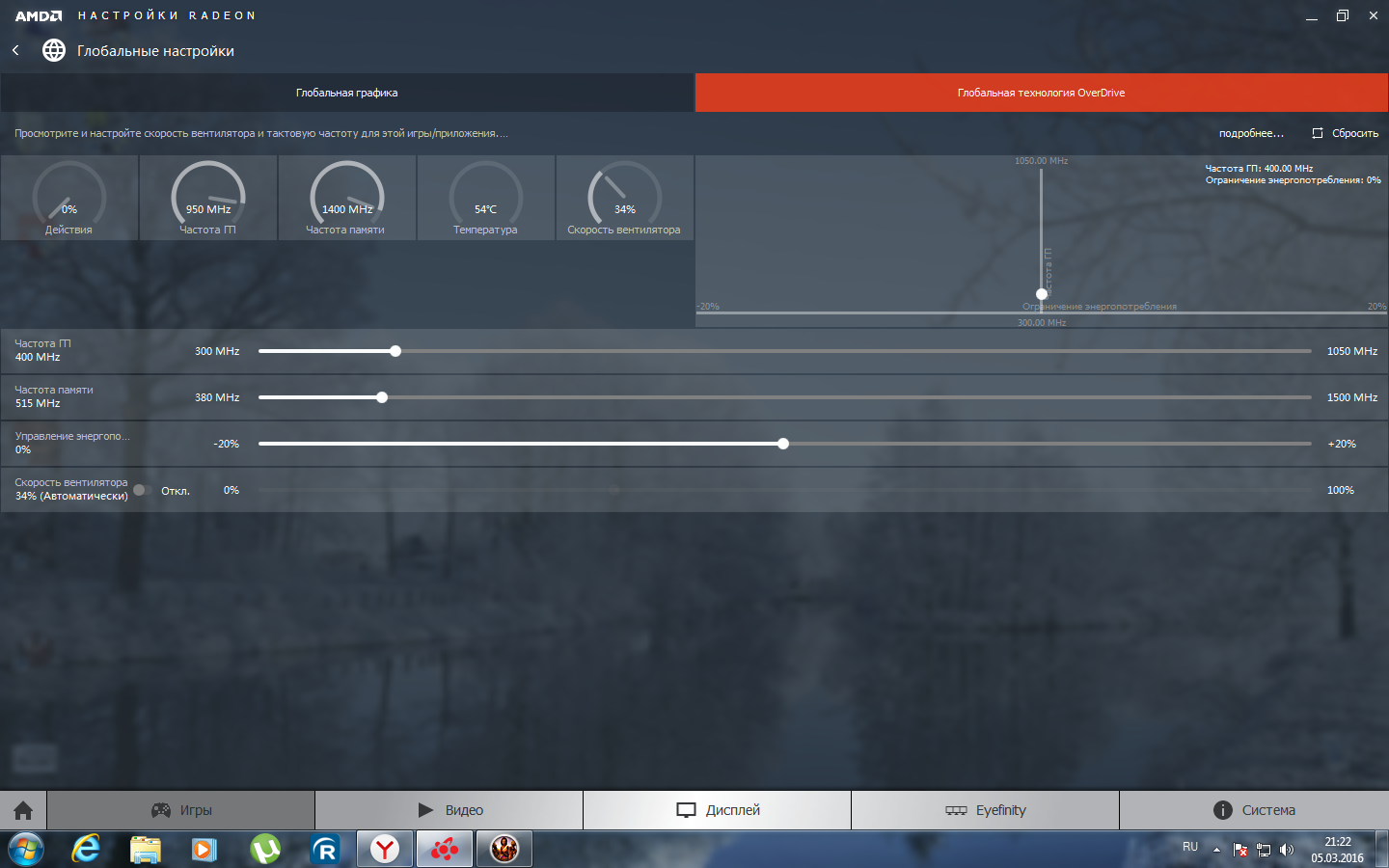
Task: Click the НАСТРОЙКИ RADEON window title
Action: tap(167, 15)
